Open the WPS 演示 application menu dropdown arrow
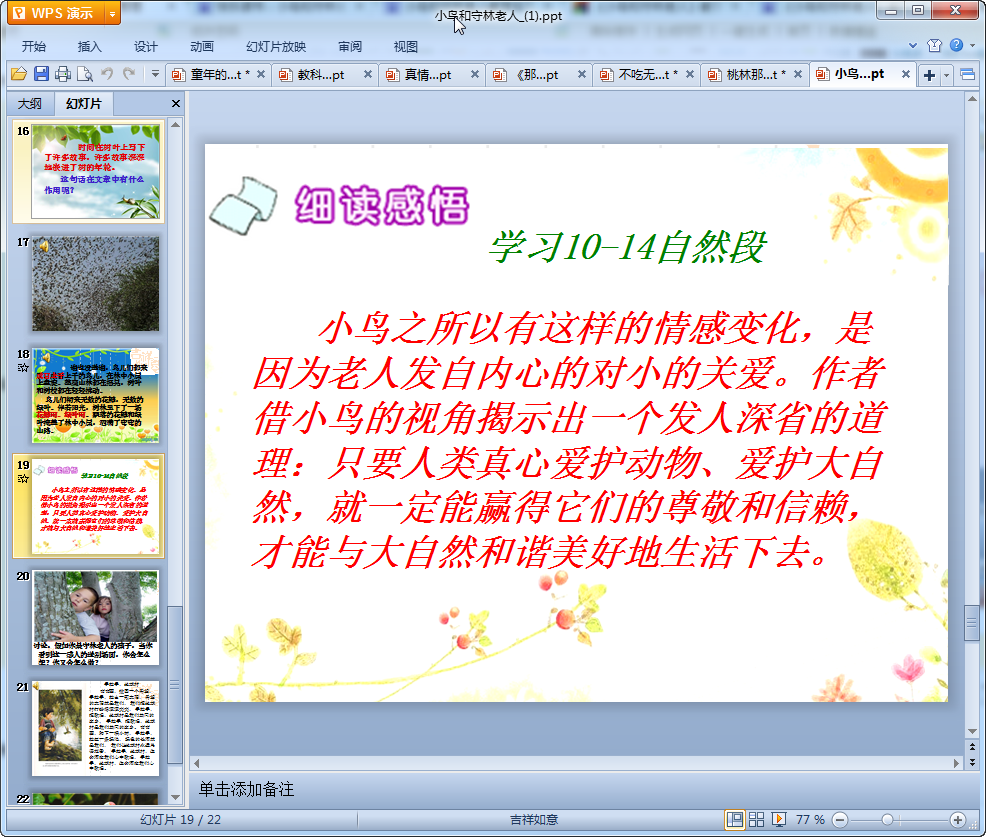Viewport: 986px width, 837px height. pyautogui.click(x=111, y=14)
